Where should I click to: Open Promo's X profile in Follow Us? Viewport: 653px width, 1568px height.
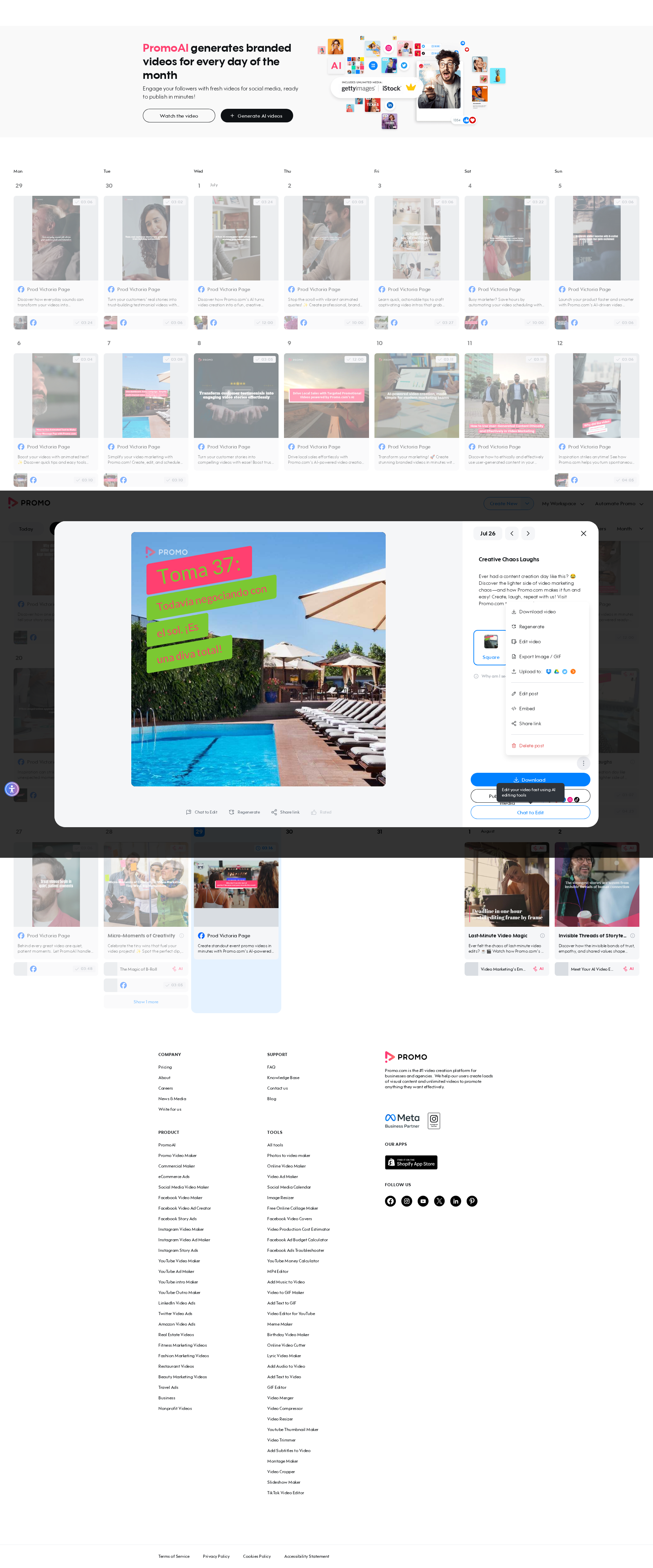tap(439, 1201)
